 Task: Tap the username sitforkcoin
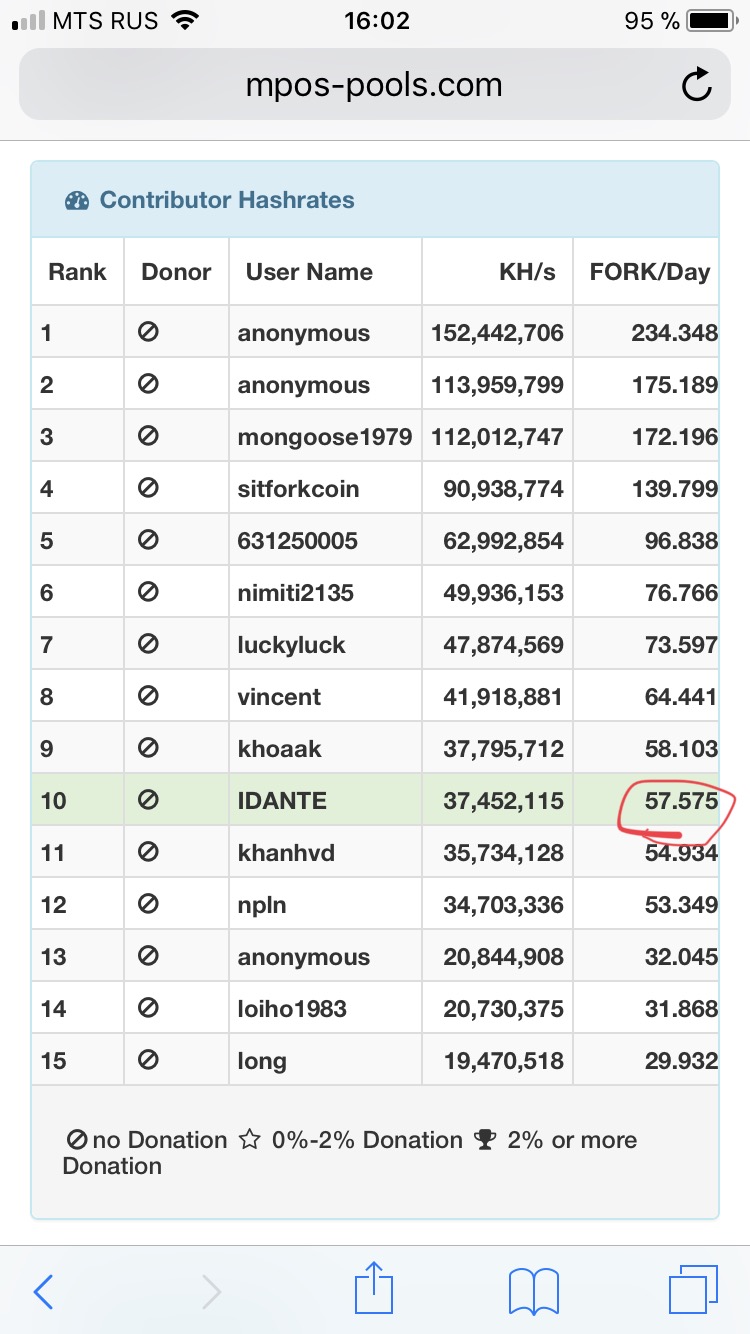tap(298, 489)
